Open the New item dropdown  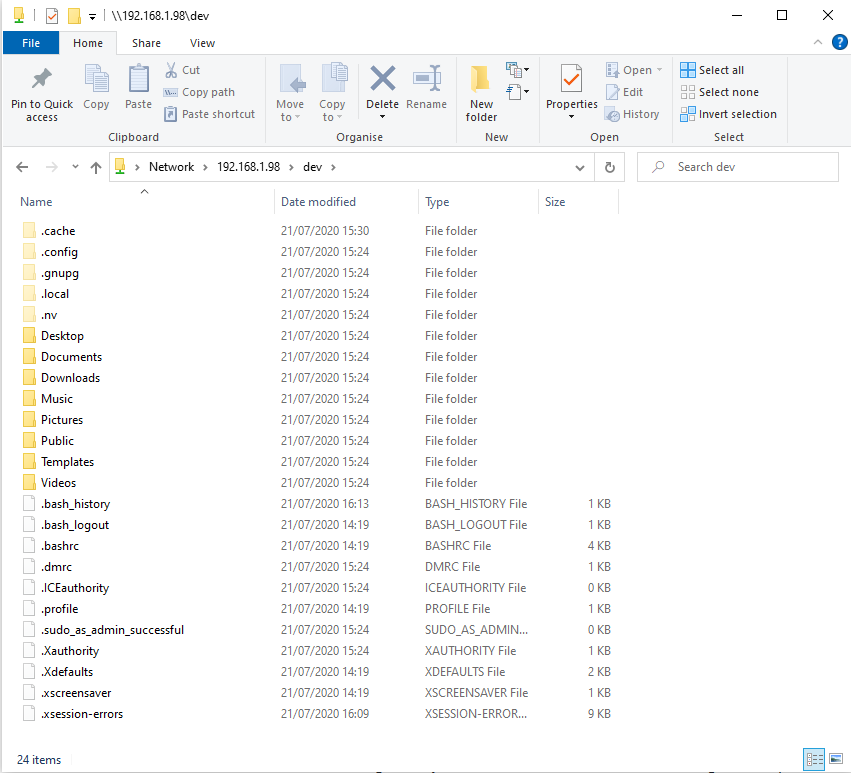518,69
